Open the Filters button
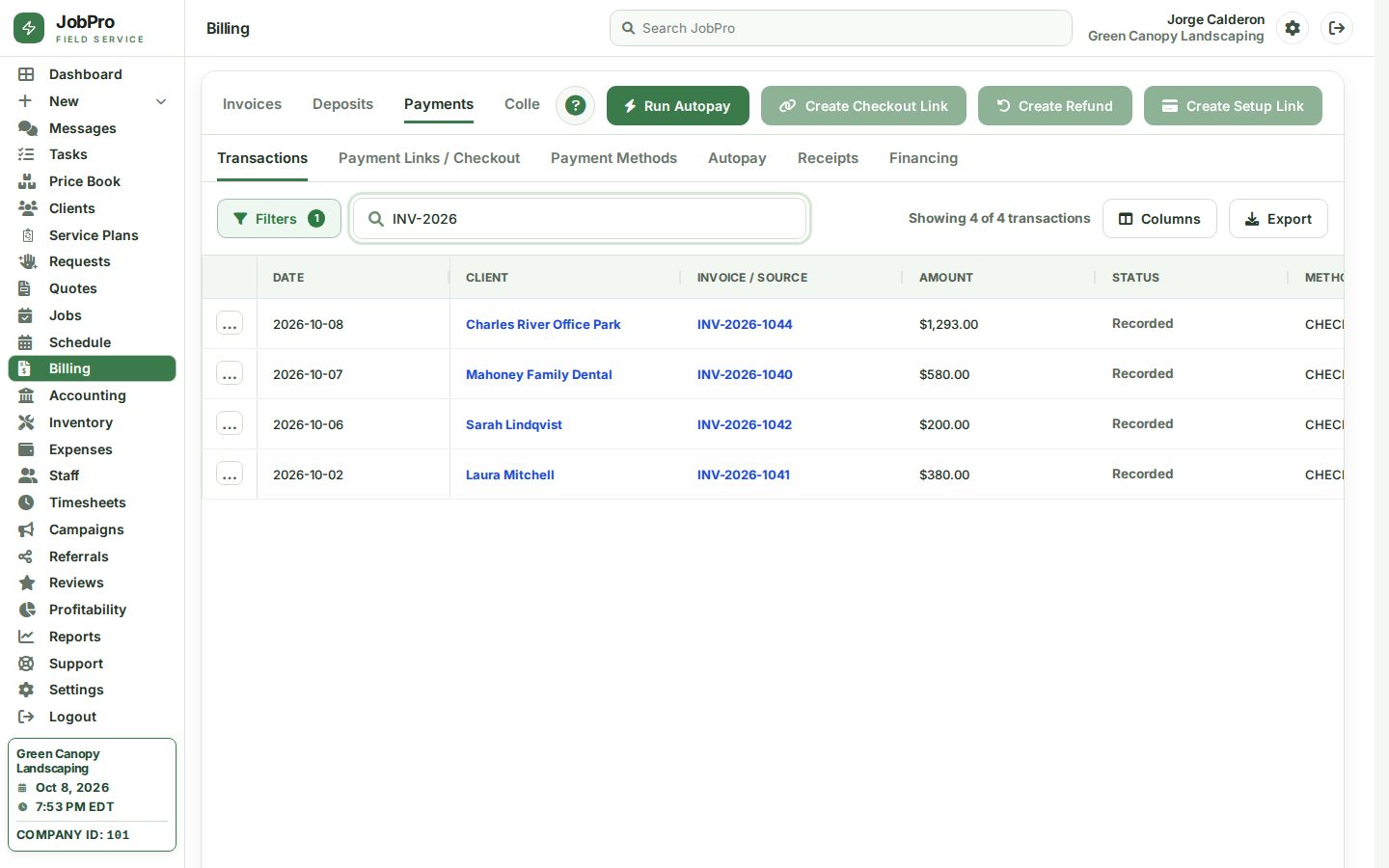 point(279,219)
